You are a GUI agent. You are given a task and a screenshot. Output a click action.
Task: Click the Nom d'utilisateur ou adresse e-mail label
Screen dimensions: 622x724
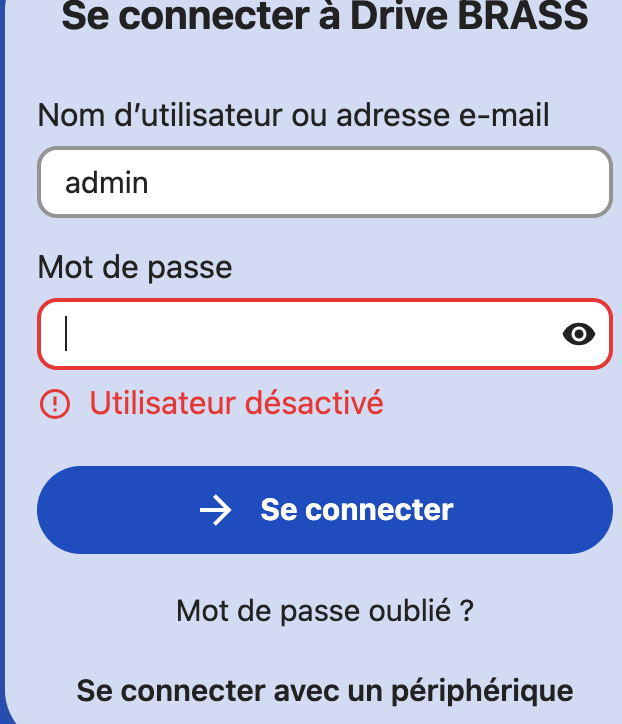pos(294,115)
